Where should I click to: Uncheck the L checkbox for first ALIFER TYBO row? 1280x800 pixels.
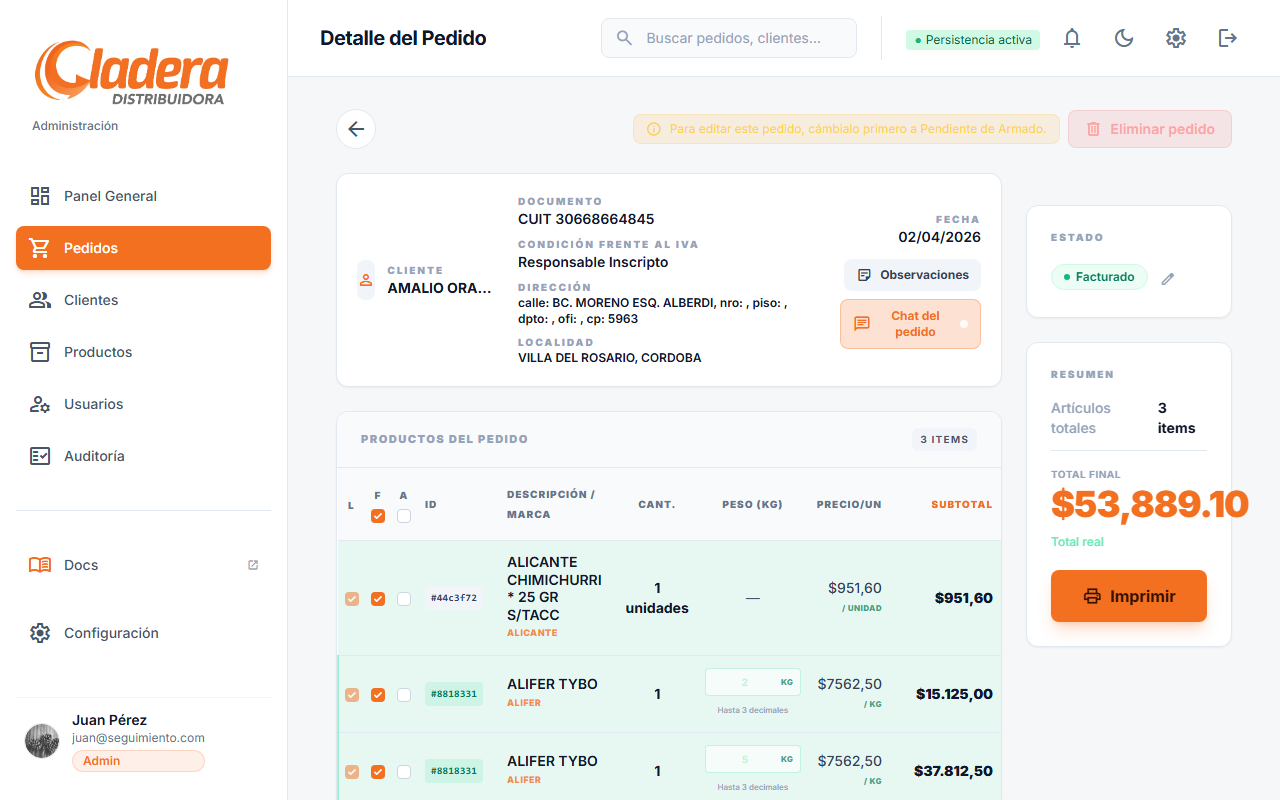[352, 694]
